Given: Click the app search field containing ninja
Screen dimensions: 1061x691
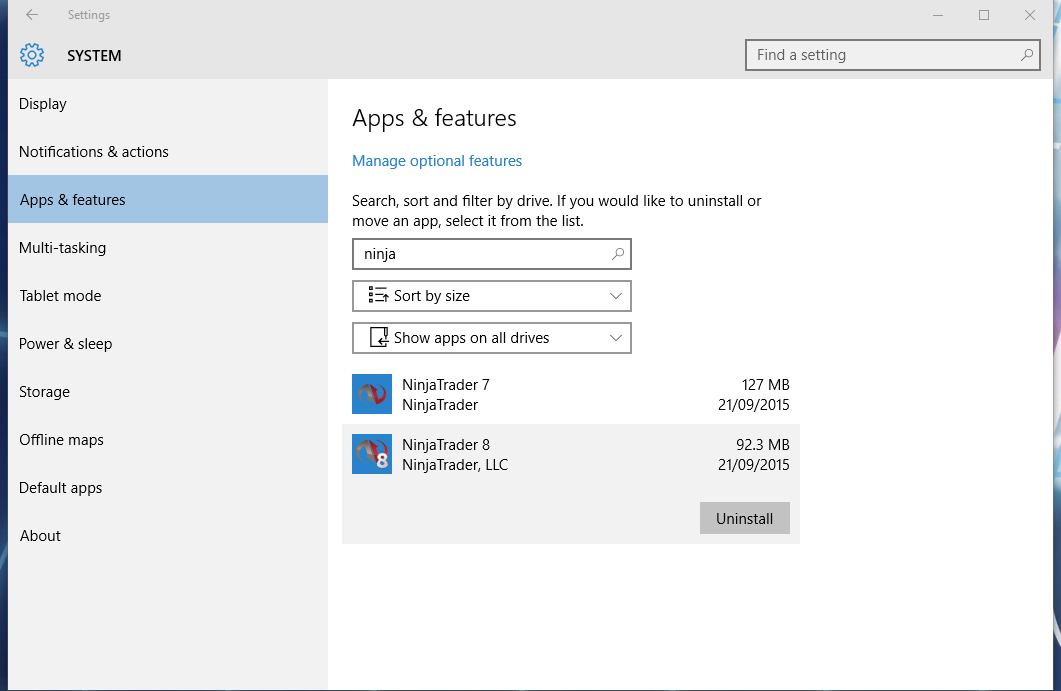Looking at the screenshot, I should point(480,254).
